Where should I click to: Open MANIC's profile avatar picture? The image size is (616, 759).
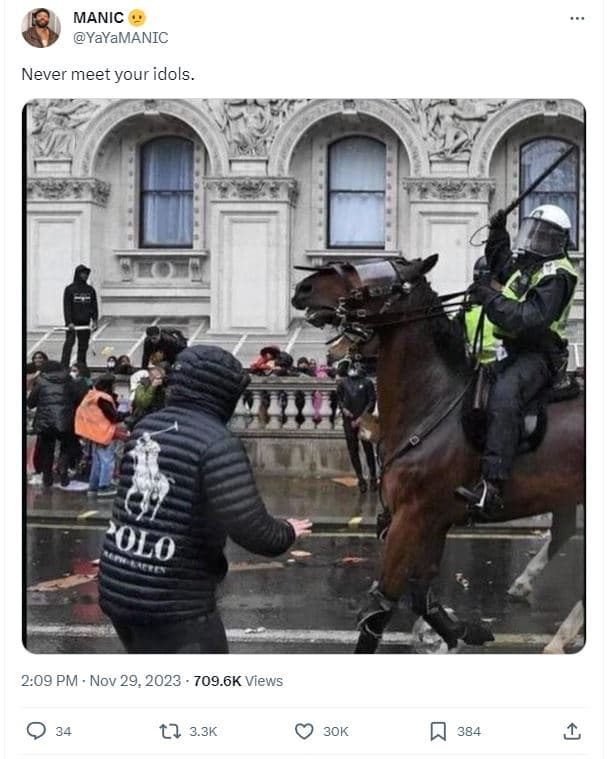click(41, 28)
